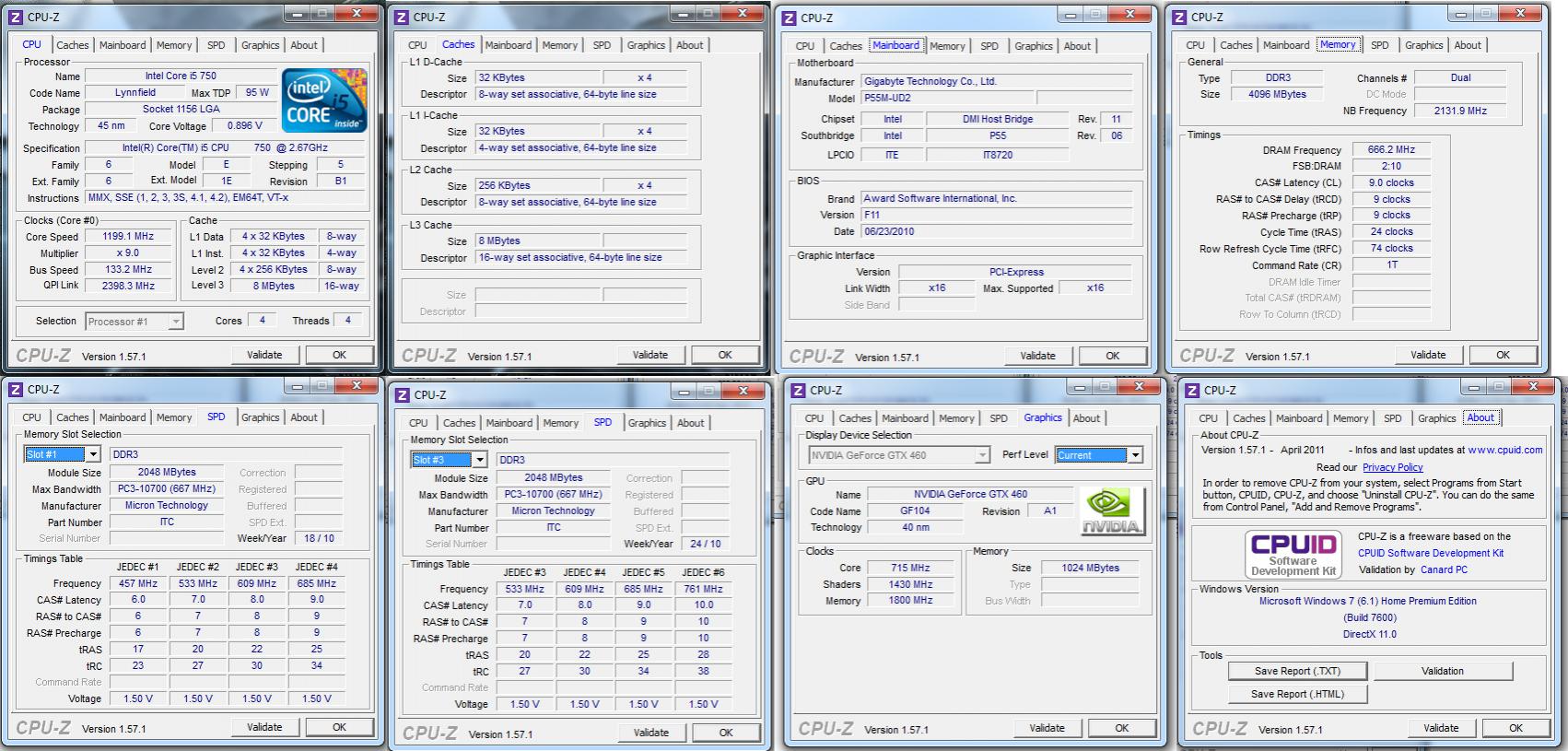Click the Z title icon of the Motherboard info window

(790, 18)
